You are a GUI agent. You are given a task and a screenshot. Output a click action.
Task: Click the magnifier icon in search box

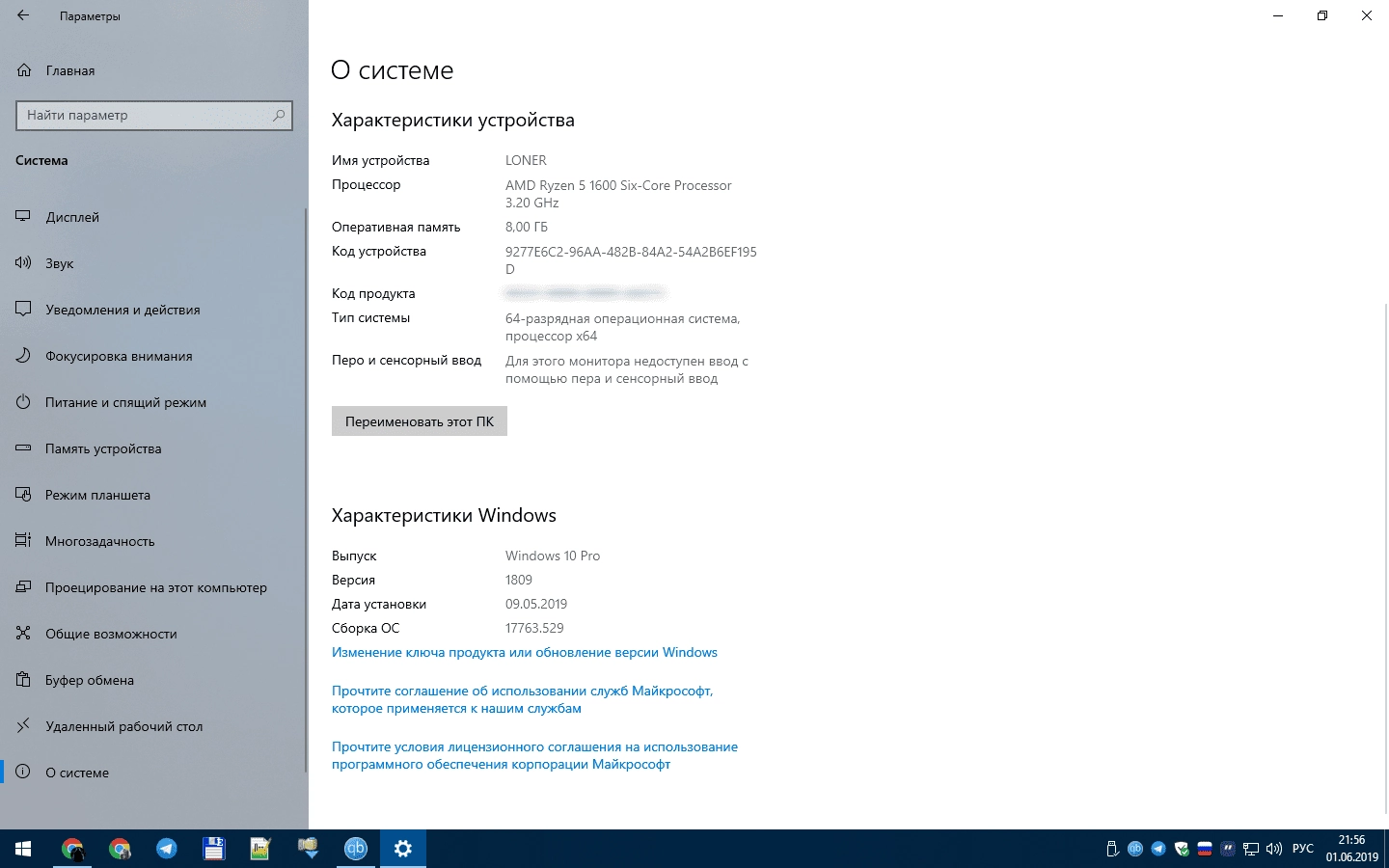pyautogui.click(x=279, y=115)
